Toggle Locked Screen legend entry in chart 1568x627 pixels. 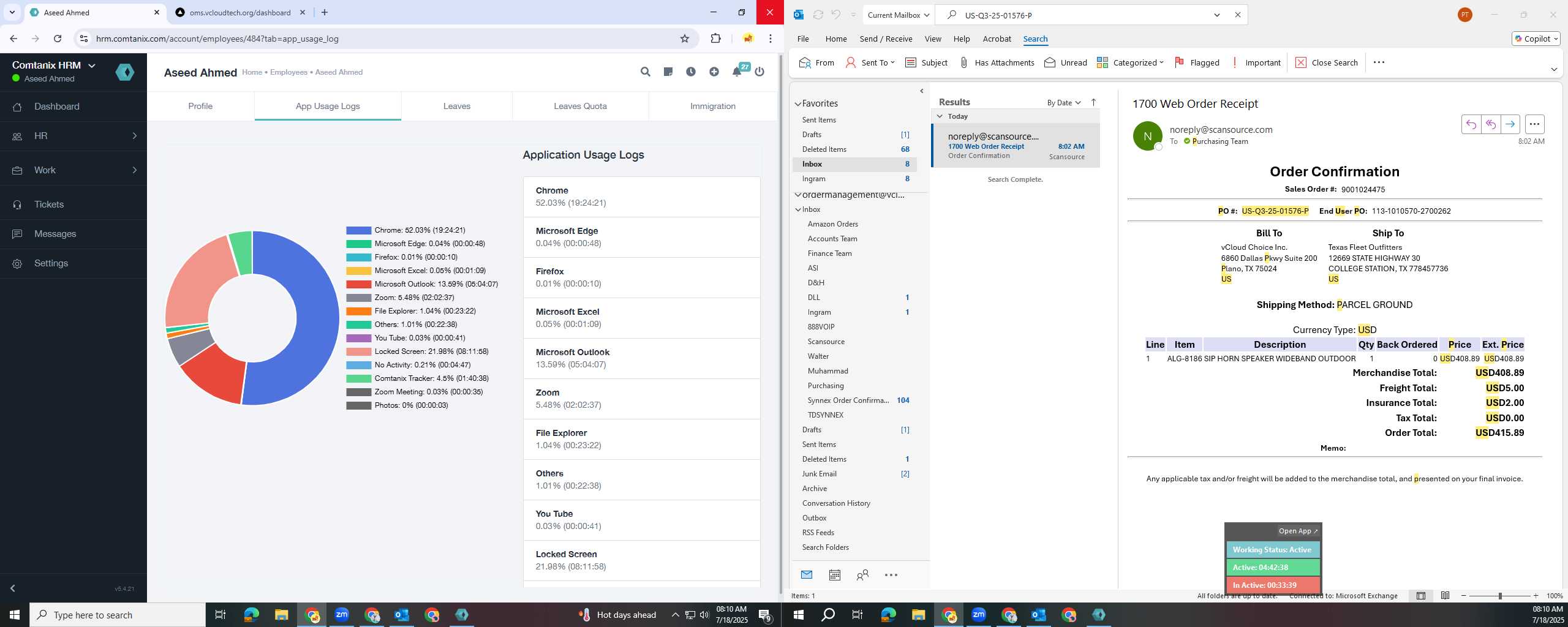(417, 351)
